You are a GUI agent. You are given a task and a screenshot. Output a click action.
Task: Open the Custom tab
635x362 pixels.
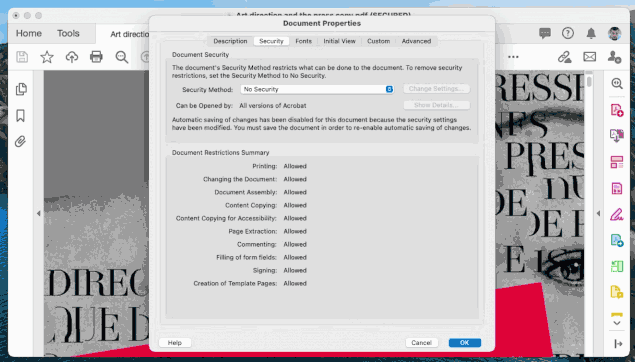pos(379,41)
